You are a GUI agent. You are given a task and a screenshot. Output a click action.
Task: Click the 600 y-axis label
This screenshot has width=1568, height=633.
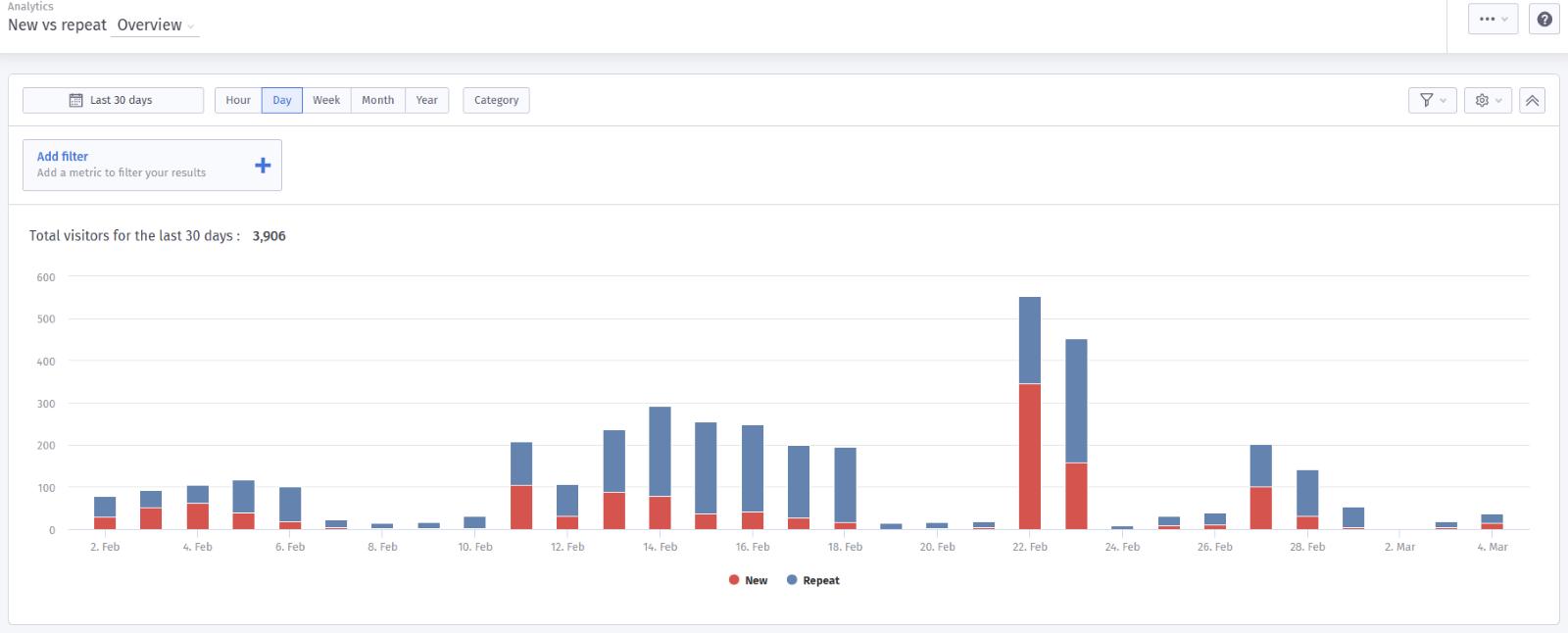click(46, 277)
